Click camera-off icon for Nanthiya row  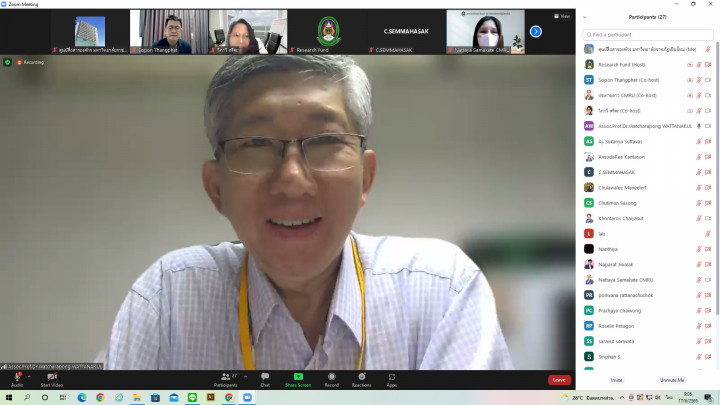click(x=708, y=249)
